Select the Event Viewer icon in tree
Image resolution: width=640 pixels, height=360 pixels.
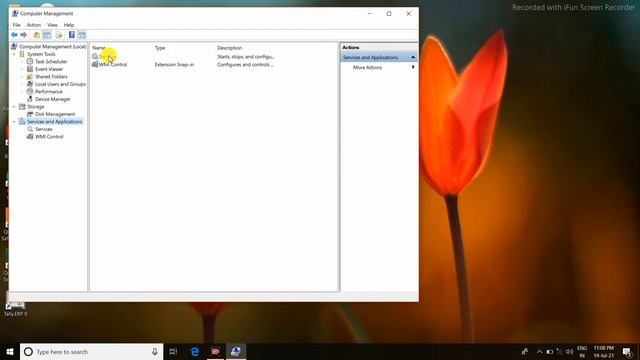30,69
